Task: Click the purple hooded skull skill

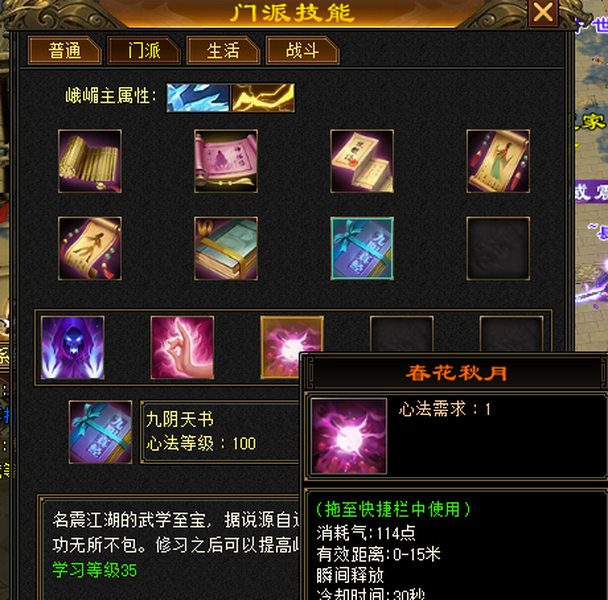Action: [73, 347]
